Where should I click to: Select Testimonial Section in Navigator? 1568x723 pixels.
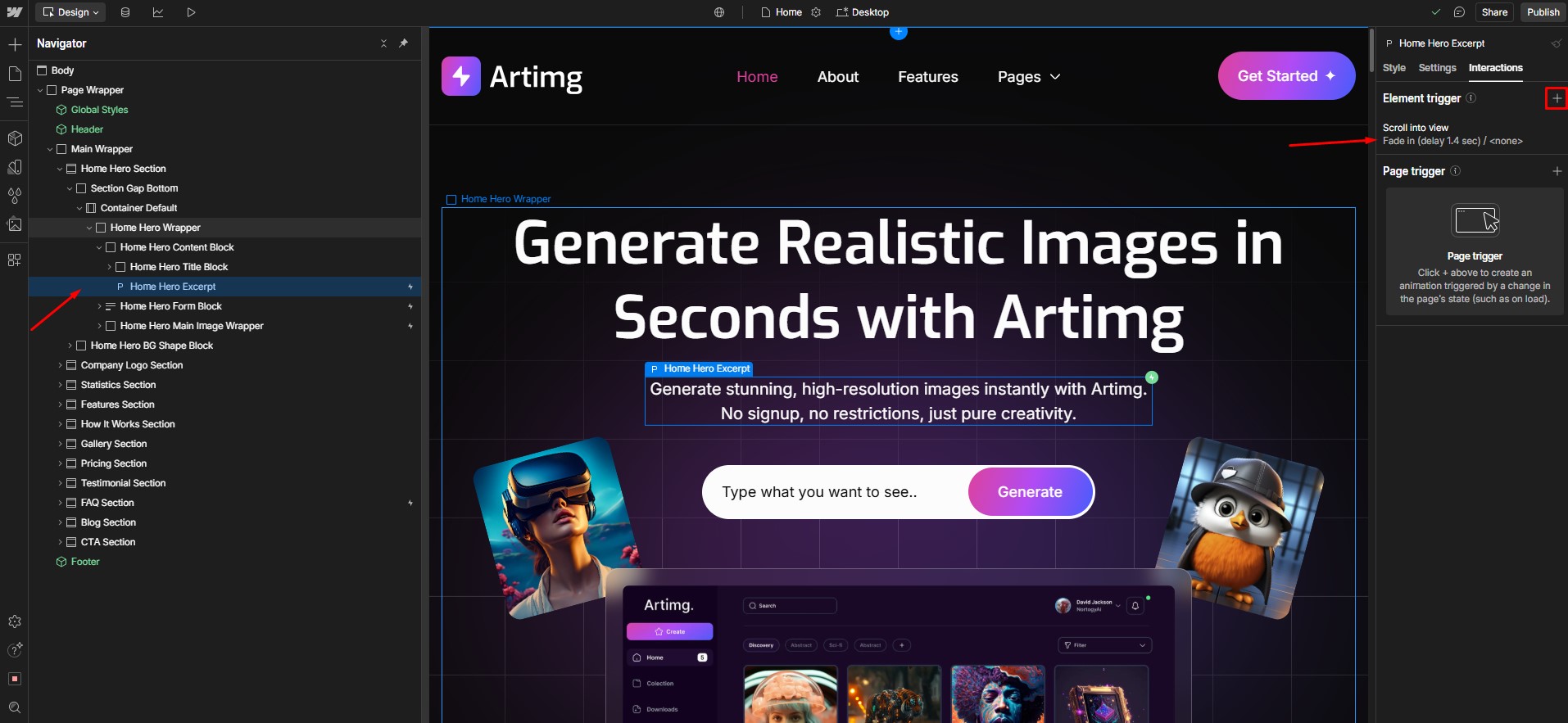point(123,483)
